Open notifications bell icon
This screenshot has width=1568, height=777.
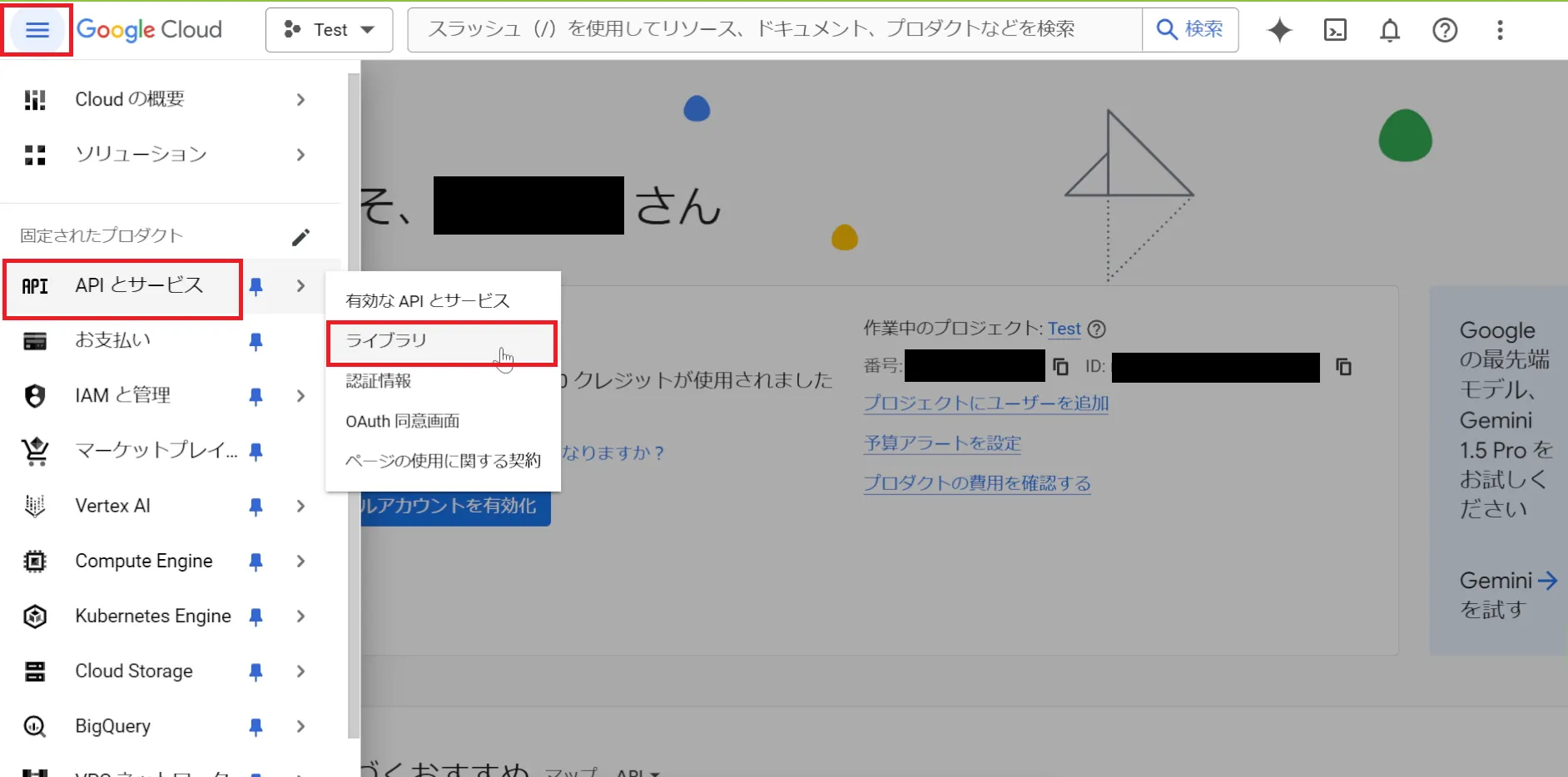tap(1390, 30)
